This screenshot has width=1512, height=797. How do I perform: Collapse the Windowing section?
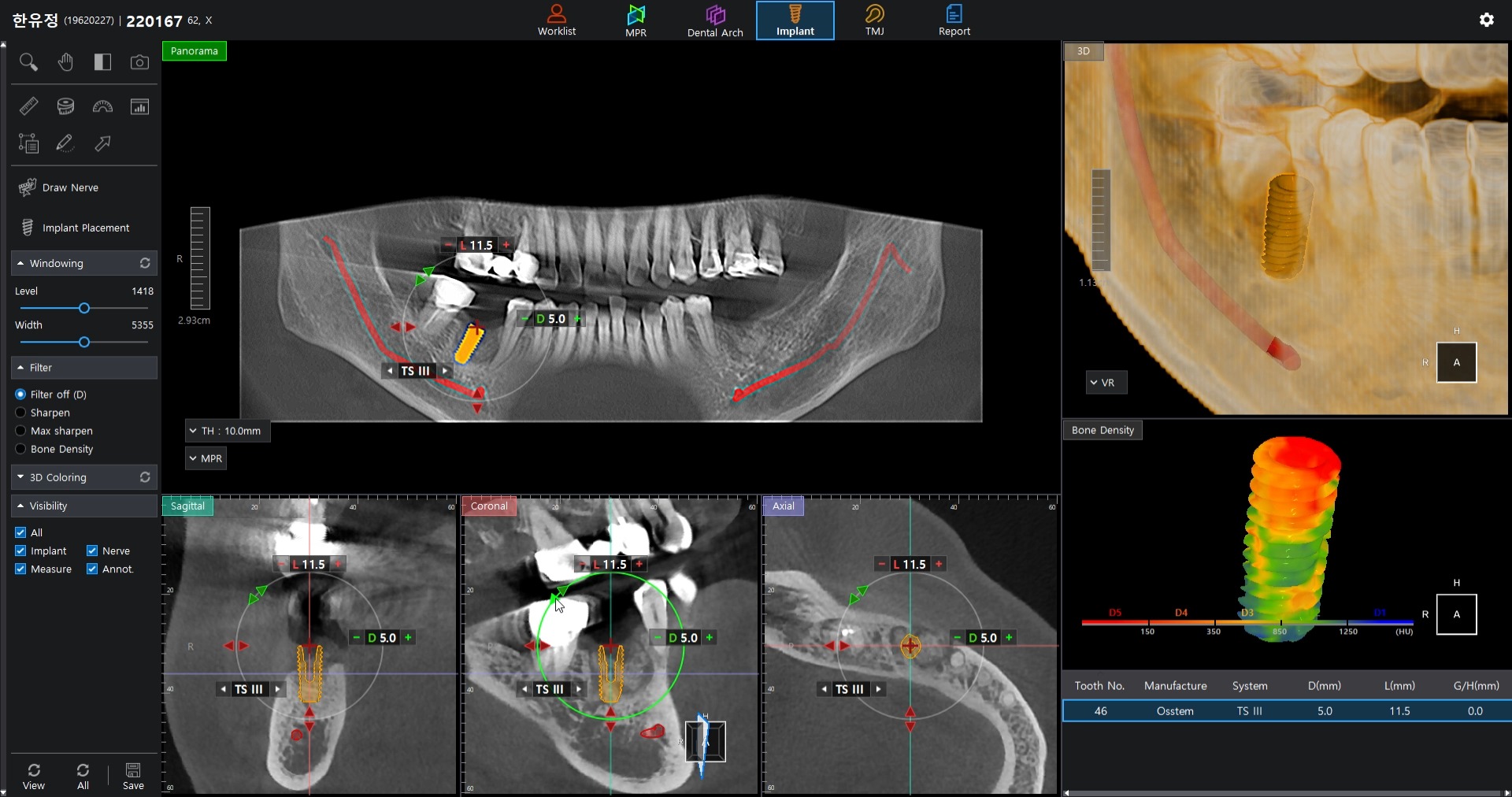tap(84, 263)
